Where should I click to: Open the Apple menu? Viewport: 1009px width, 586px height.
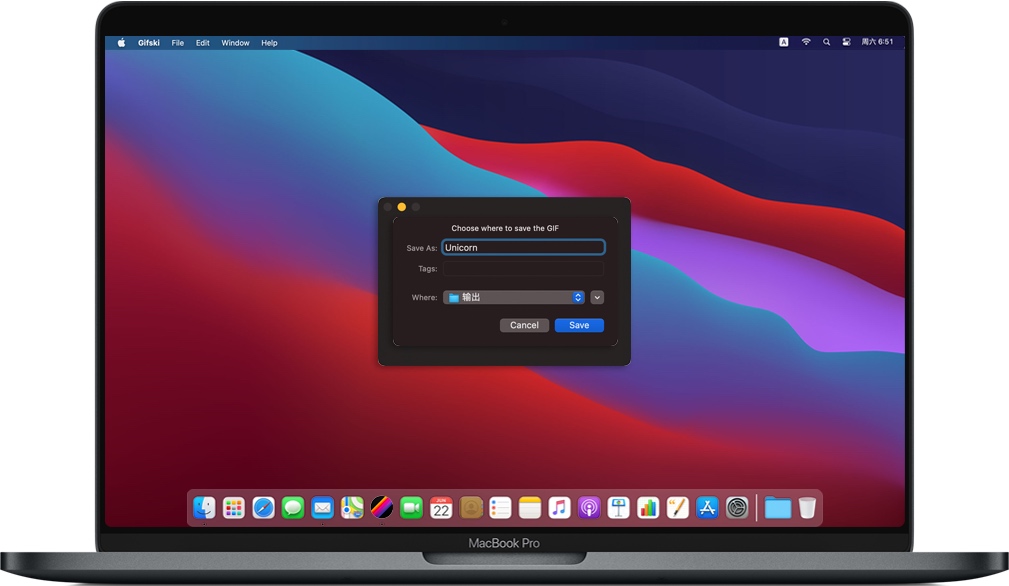122,43
